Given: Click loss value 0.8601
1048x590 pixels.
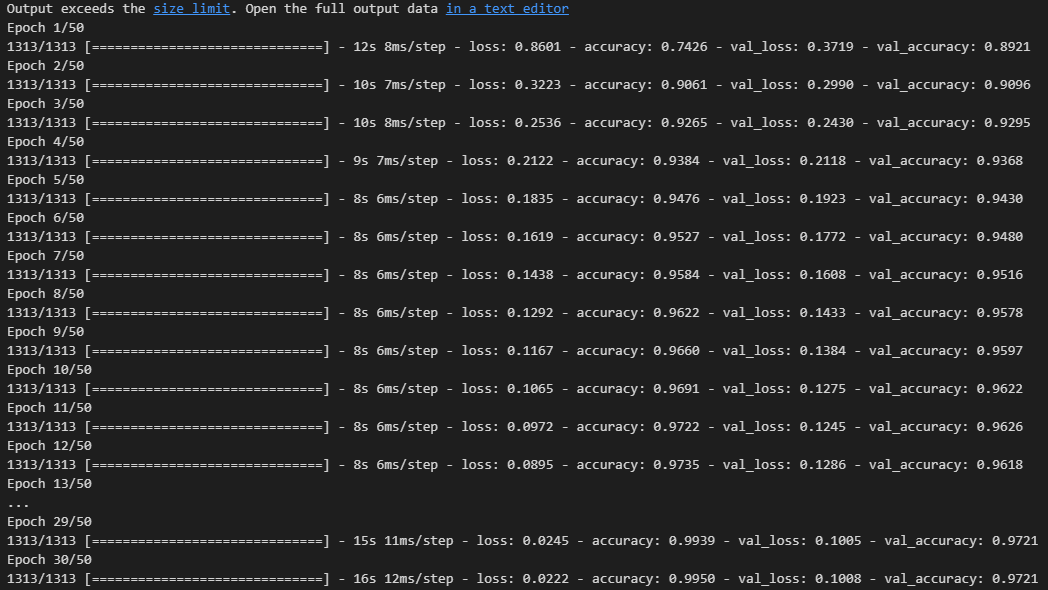Looking at the screenshot, I should point(538,47).
